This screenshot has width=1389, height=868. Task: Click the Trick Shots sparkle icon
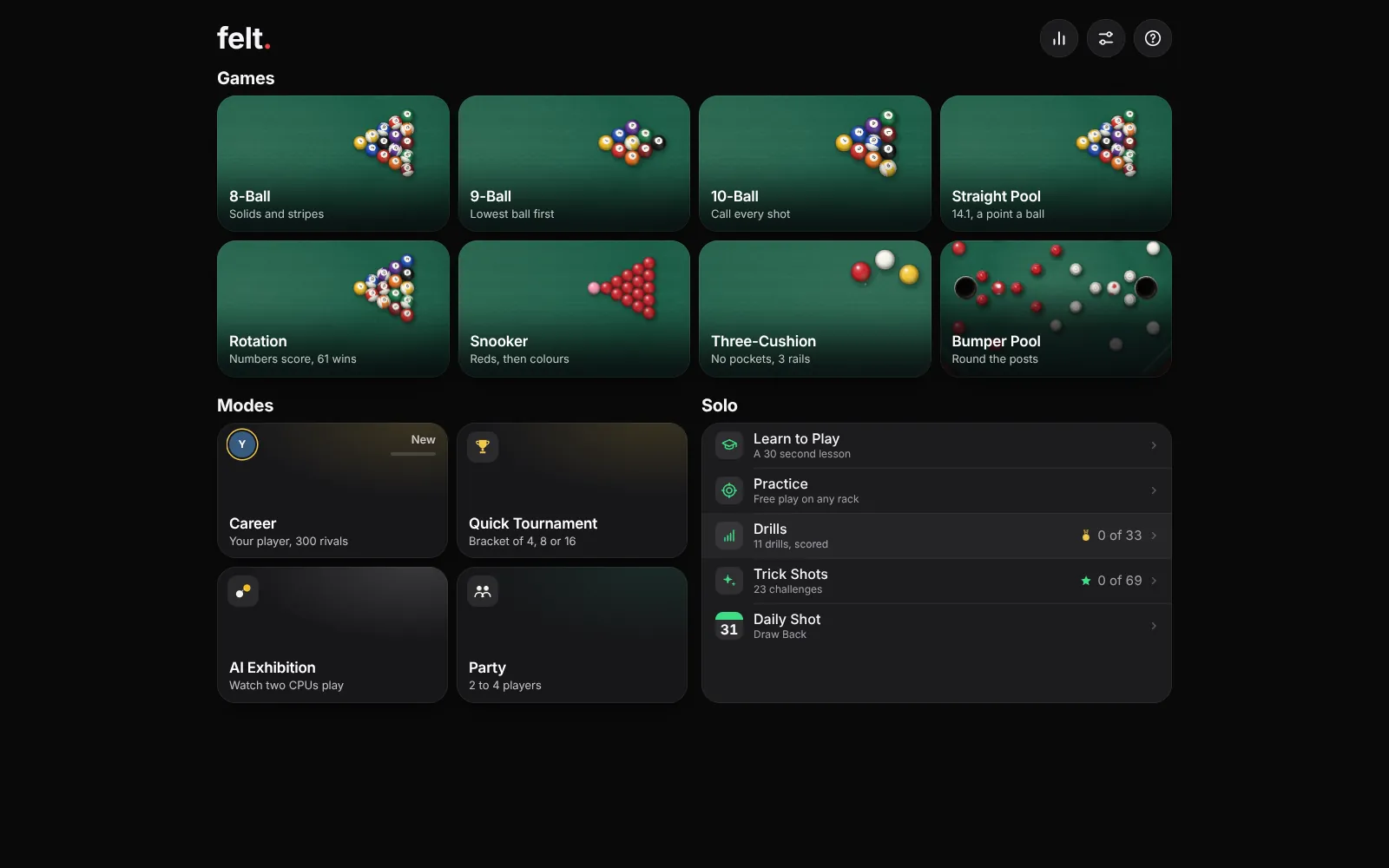729,581
